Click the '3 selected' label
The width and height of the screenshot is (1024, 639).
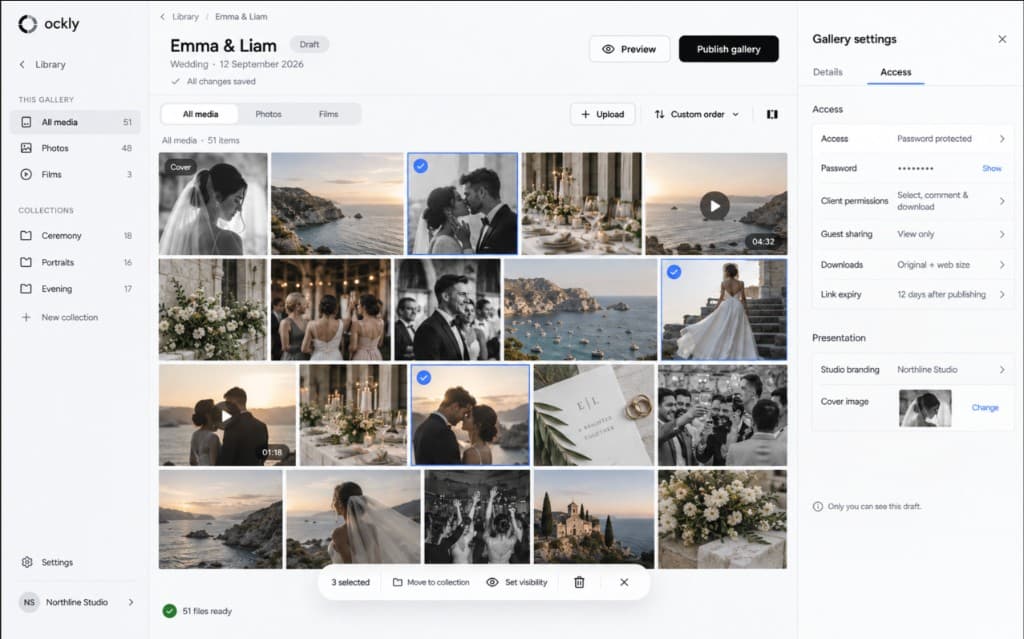pyautogui.click(x=350, y=583)
